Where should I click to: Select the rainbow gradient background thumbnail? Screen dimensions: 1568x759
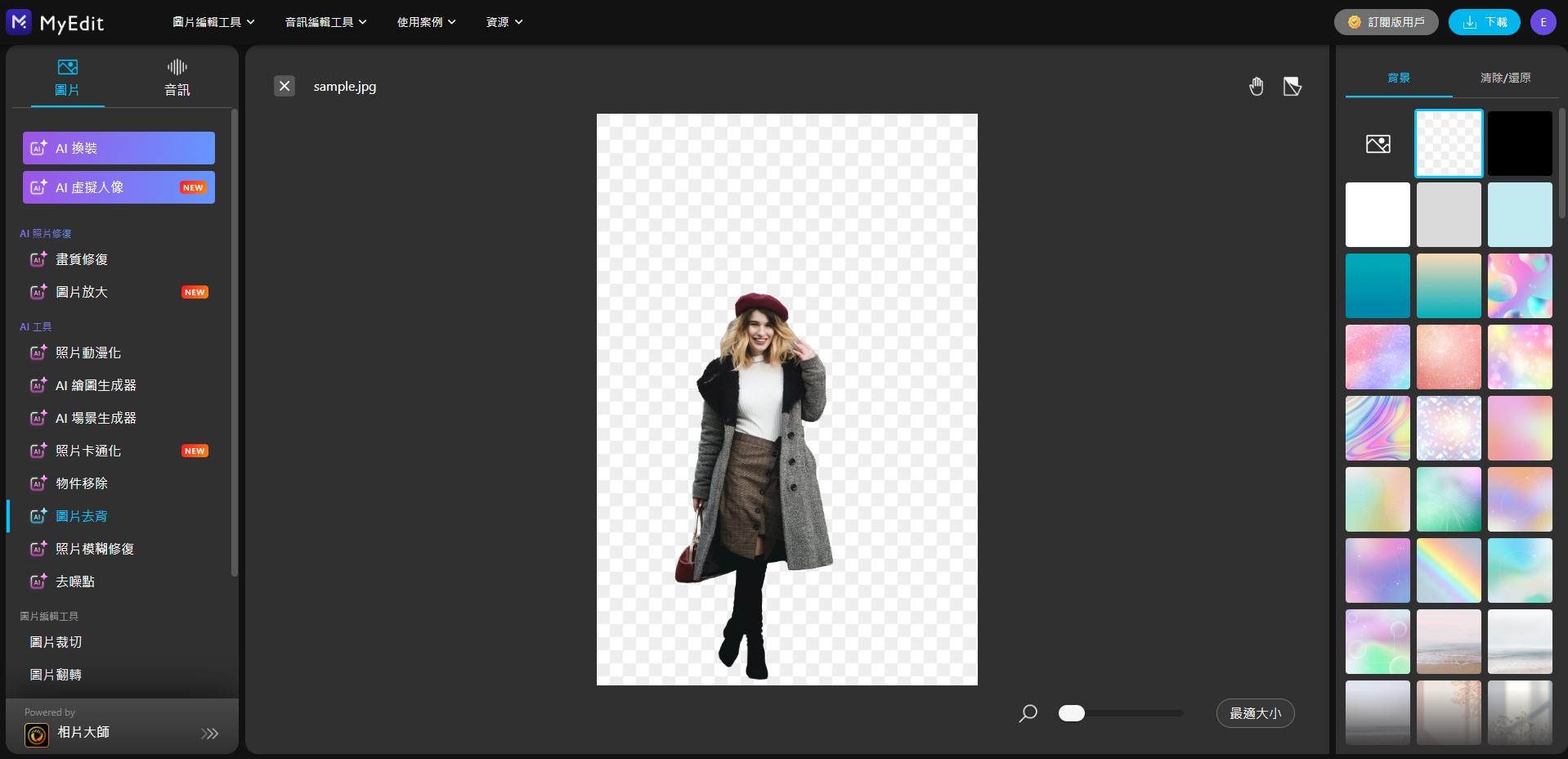[x=1448, y=570]
